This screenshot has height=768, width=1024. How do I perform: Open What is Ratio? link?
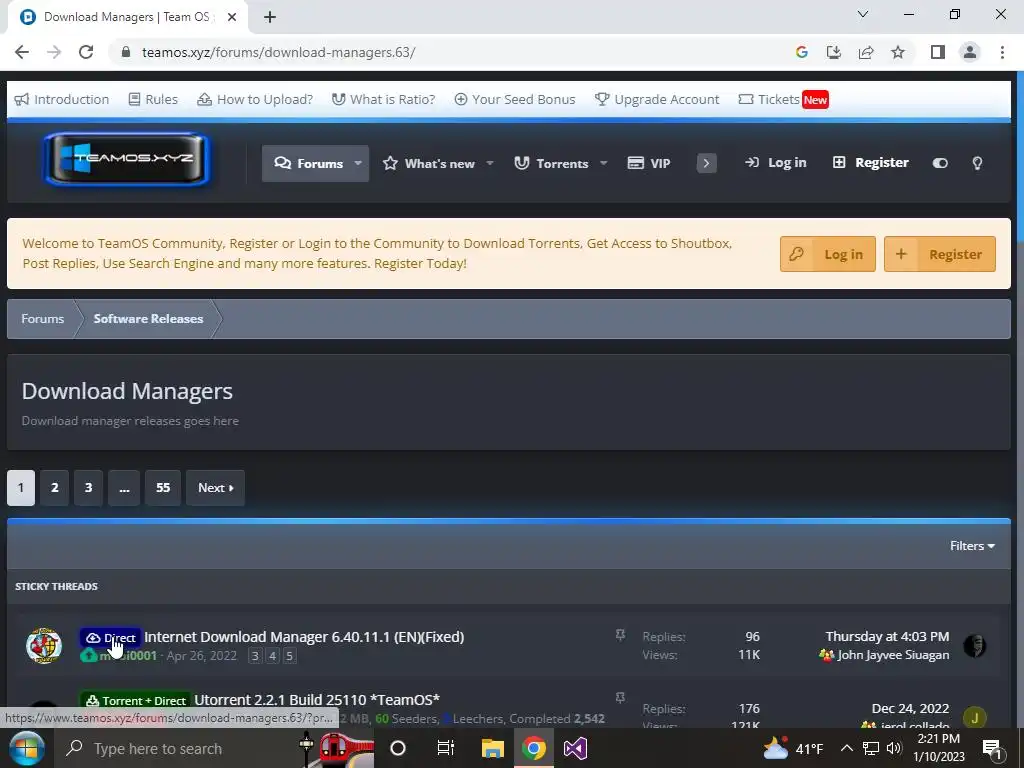[x=383, y=99]
